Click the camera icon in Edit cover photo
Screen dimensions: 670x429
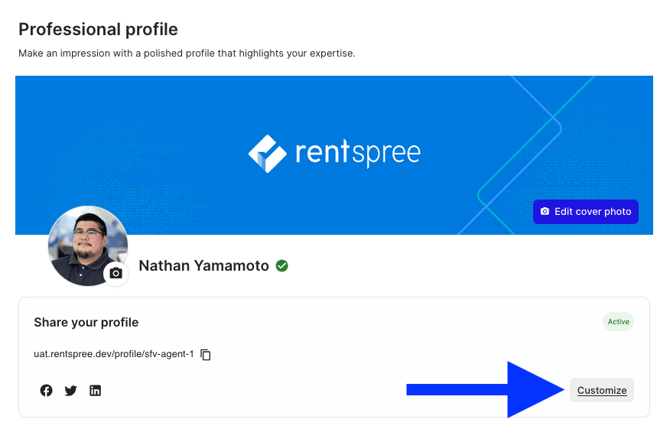545,212
